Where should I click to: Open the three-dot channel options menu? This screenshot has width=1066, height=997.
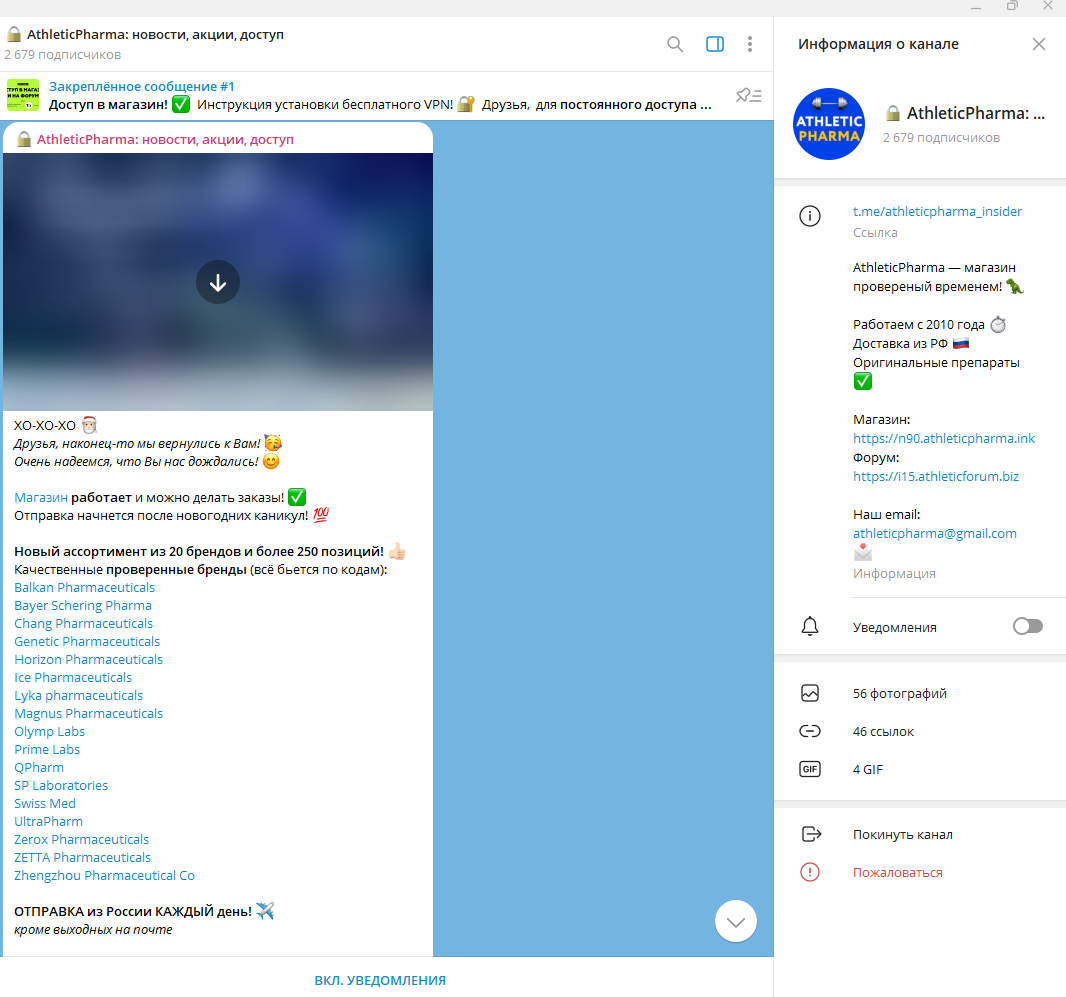pyautogui.click(x=750, y=44)
